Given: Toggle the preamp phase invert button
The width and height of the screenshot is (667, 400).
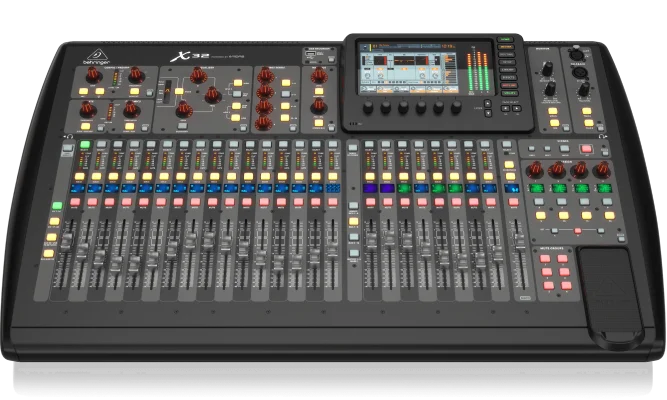Looking at the screenshot, I should pos(100,91).
